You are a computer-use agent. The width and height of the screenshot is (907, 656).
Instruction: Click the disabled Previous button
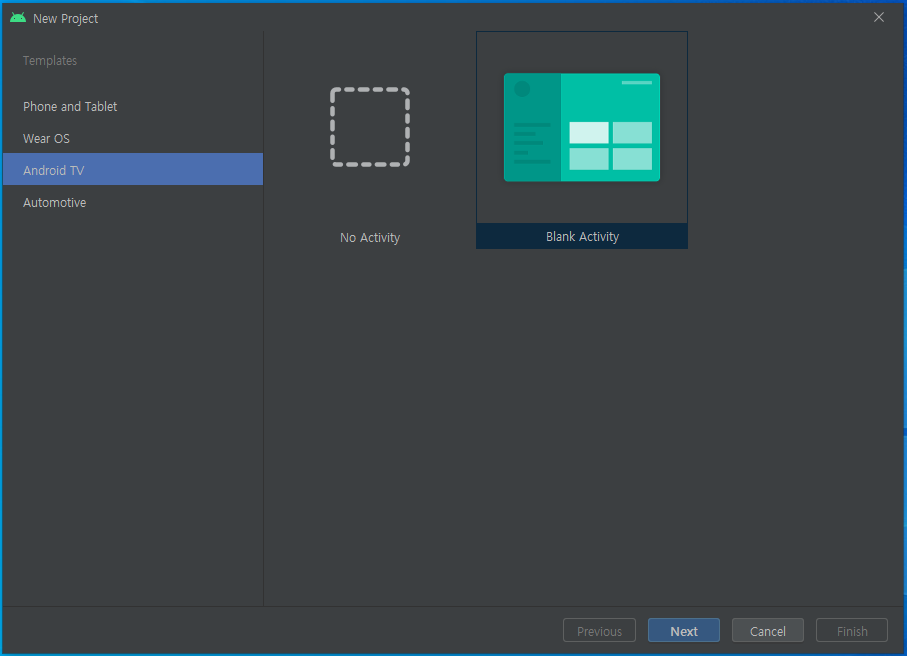click(599, 631)
